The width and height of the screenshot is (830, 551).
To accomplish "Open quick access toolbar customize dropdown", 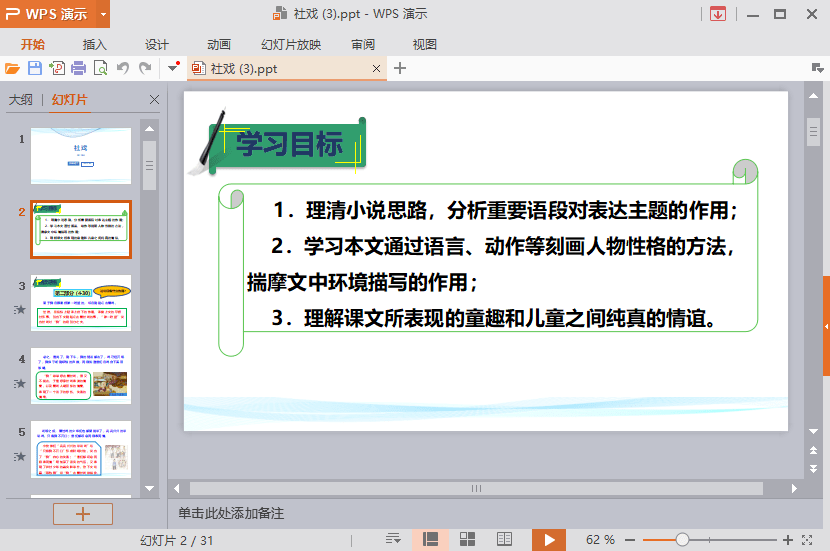I will click(x=173, y=67).
